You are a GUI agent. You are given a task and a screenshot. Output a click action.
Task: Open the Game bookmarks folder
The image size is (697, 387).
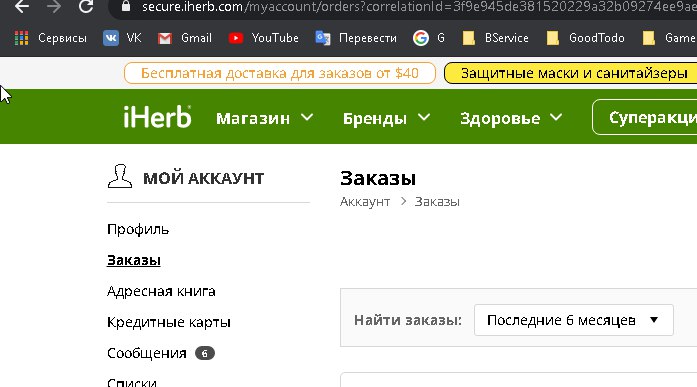point(669,38)
